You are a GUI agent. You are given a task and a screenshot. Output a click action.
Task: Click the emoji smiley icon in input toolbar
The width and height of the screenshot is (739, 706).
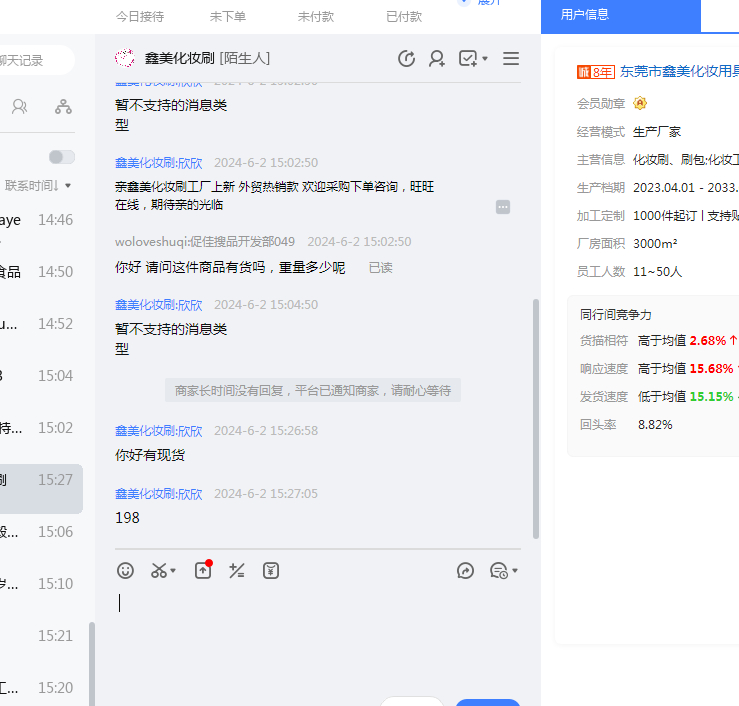[125, 570]
